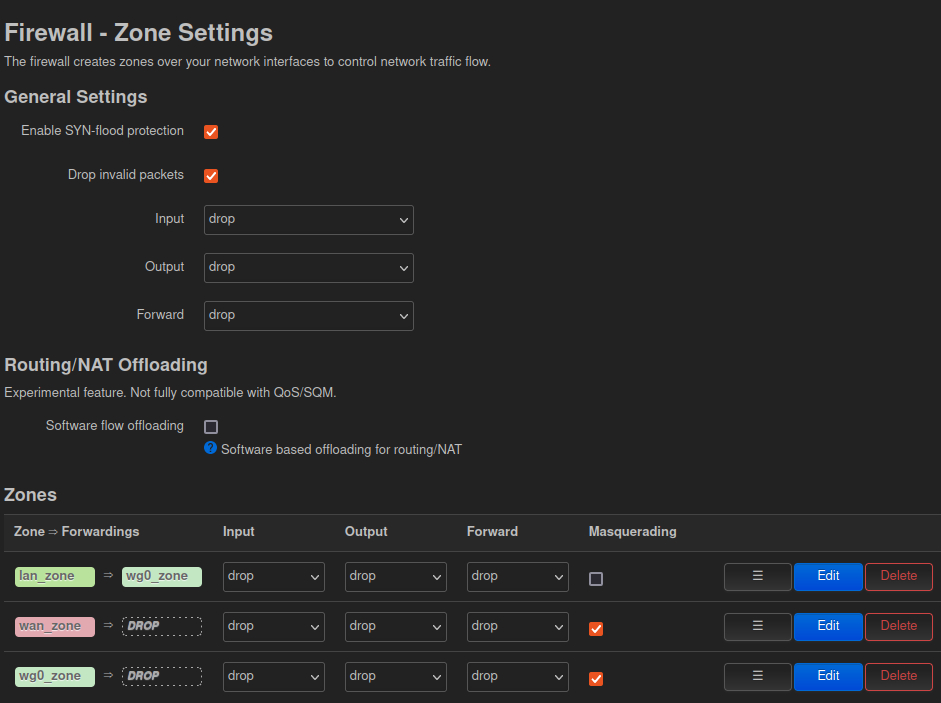Click the green lan_zone badge
This screenshot has width=941, height=703.
pyautogui.click(x=55, y=577)
